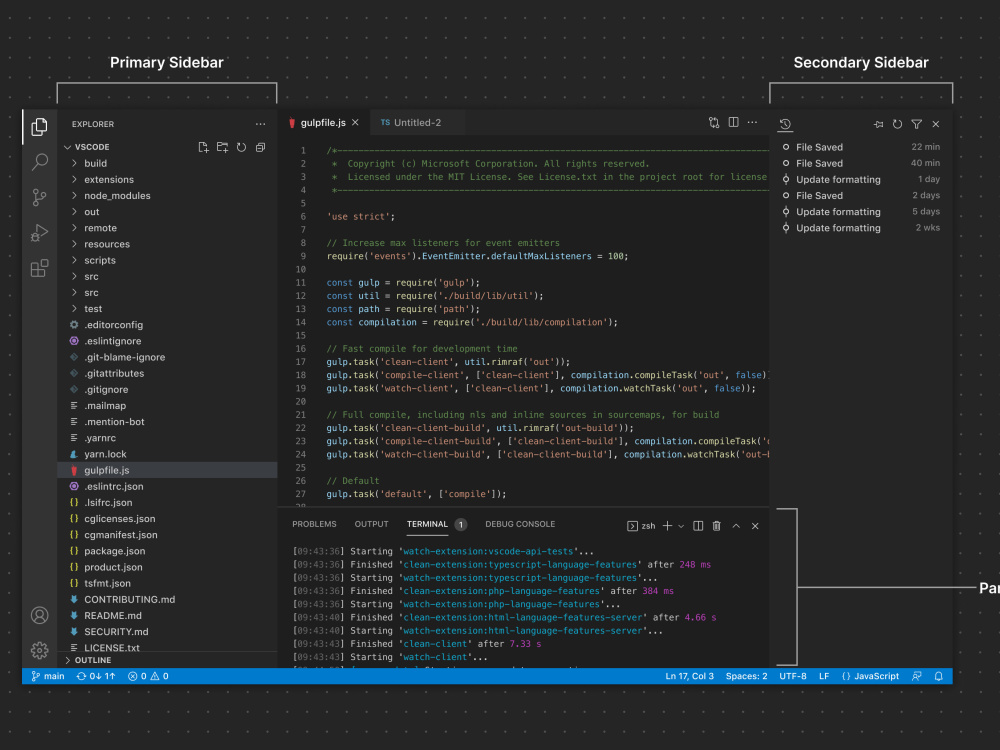Open the Explorer view in activity bar
The image size is (1000, 750).
pos(40,126)
